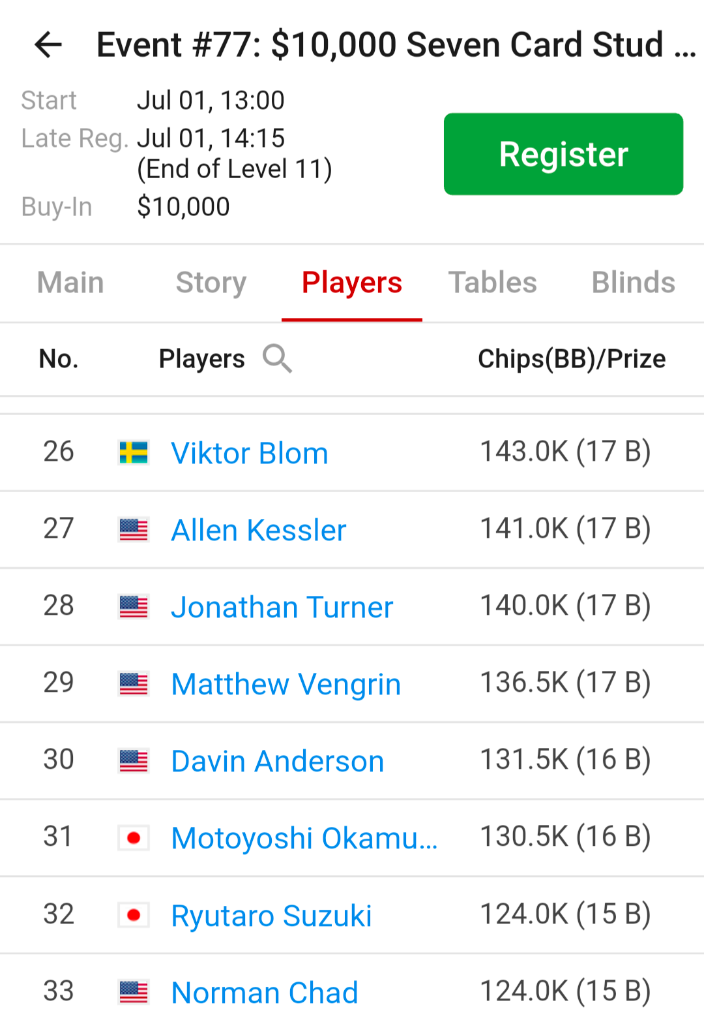View Matthew Vengrin's profile
704x1024 pixels.
[286, 684]
